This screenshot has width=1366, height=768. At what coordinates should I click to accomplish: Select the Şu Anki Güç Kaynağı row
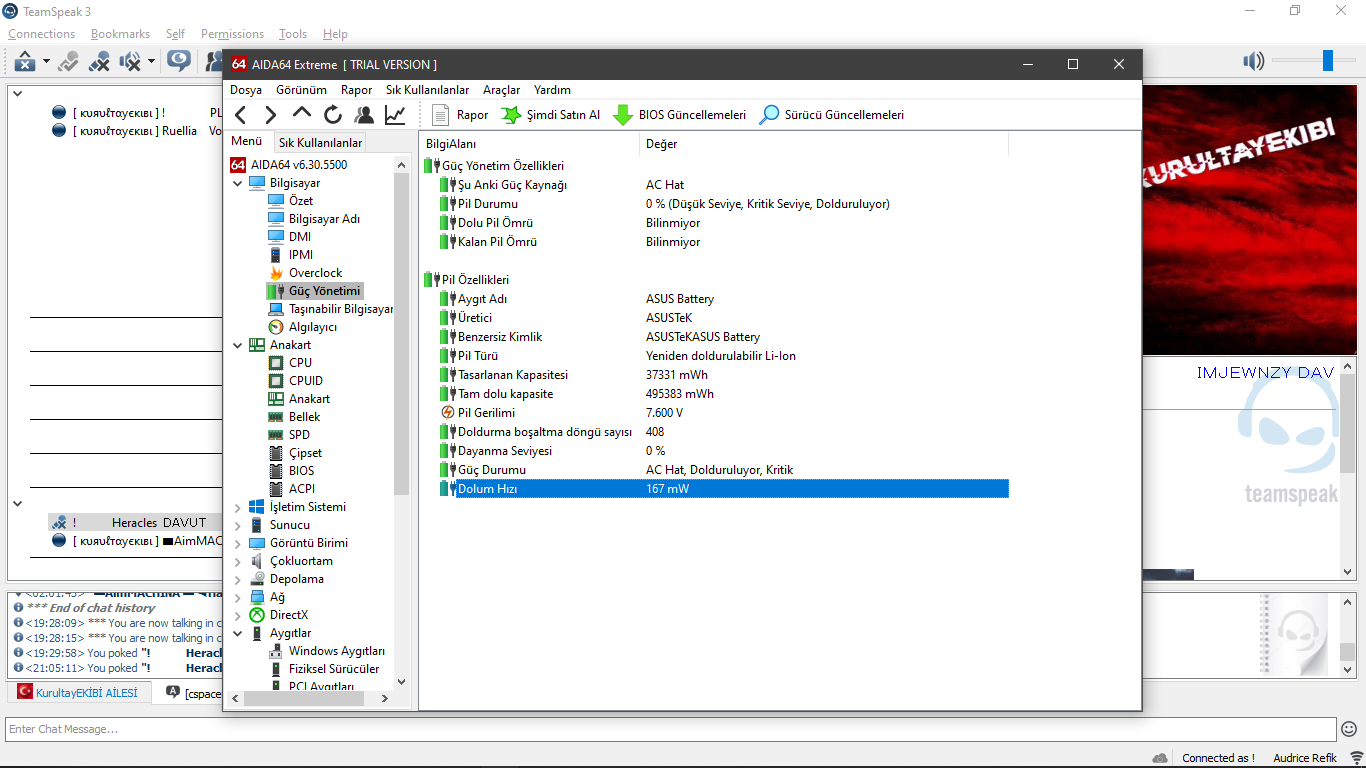(723, 185)
